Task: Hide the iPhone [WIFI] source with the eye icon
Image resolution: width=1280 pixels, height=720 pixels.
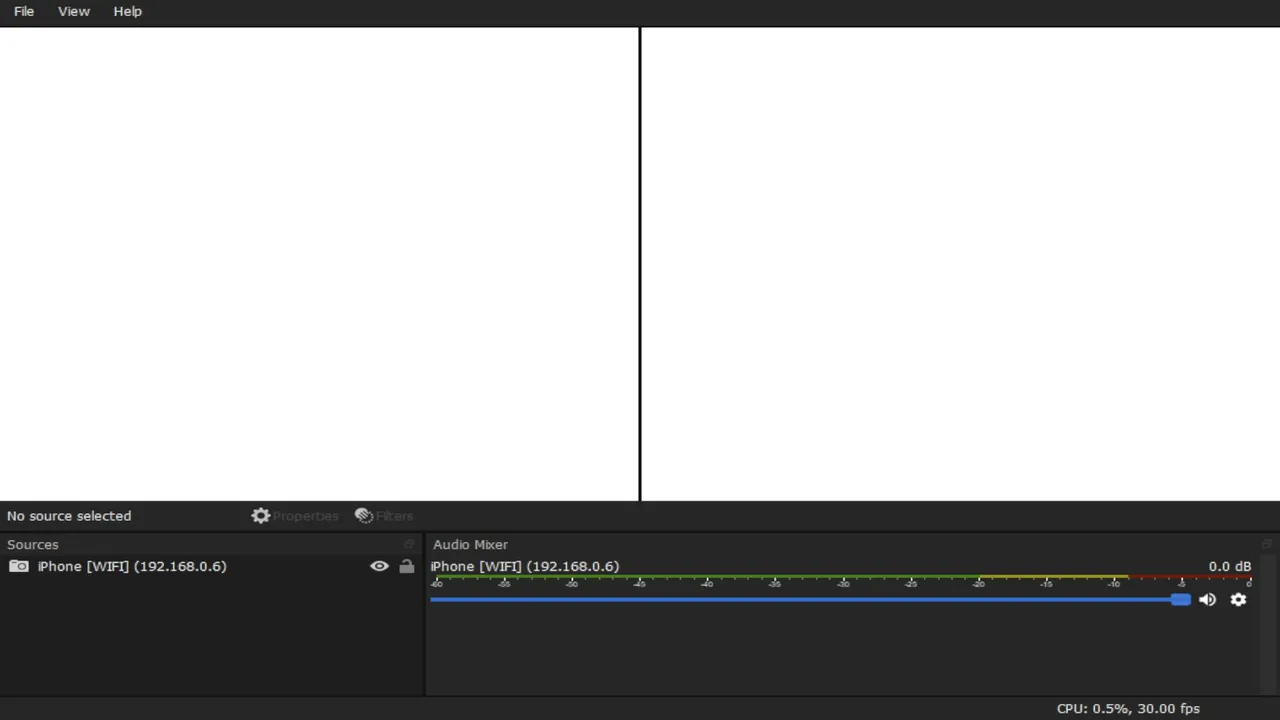Action: [x=379, y=566]
